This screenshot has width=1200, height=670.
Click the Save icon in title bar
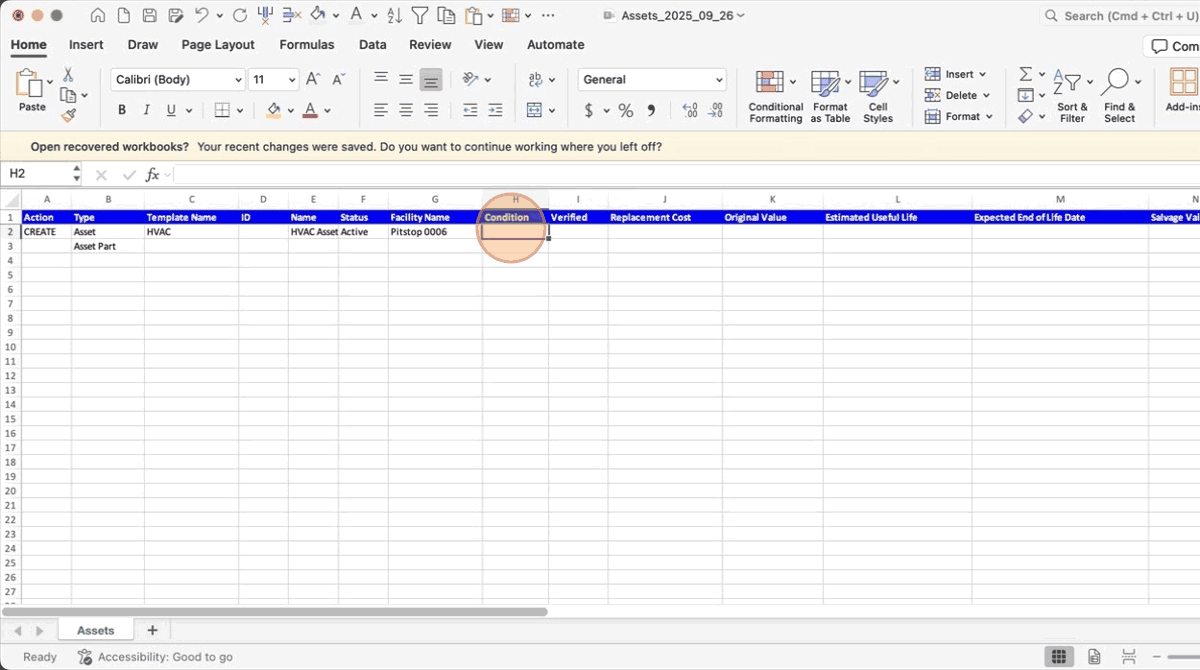(149, 16)
